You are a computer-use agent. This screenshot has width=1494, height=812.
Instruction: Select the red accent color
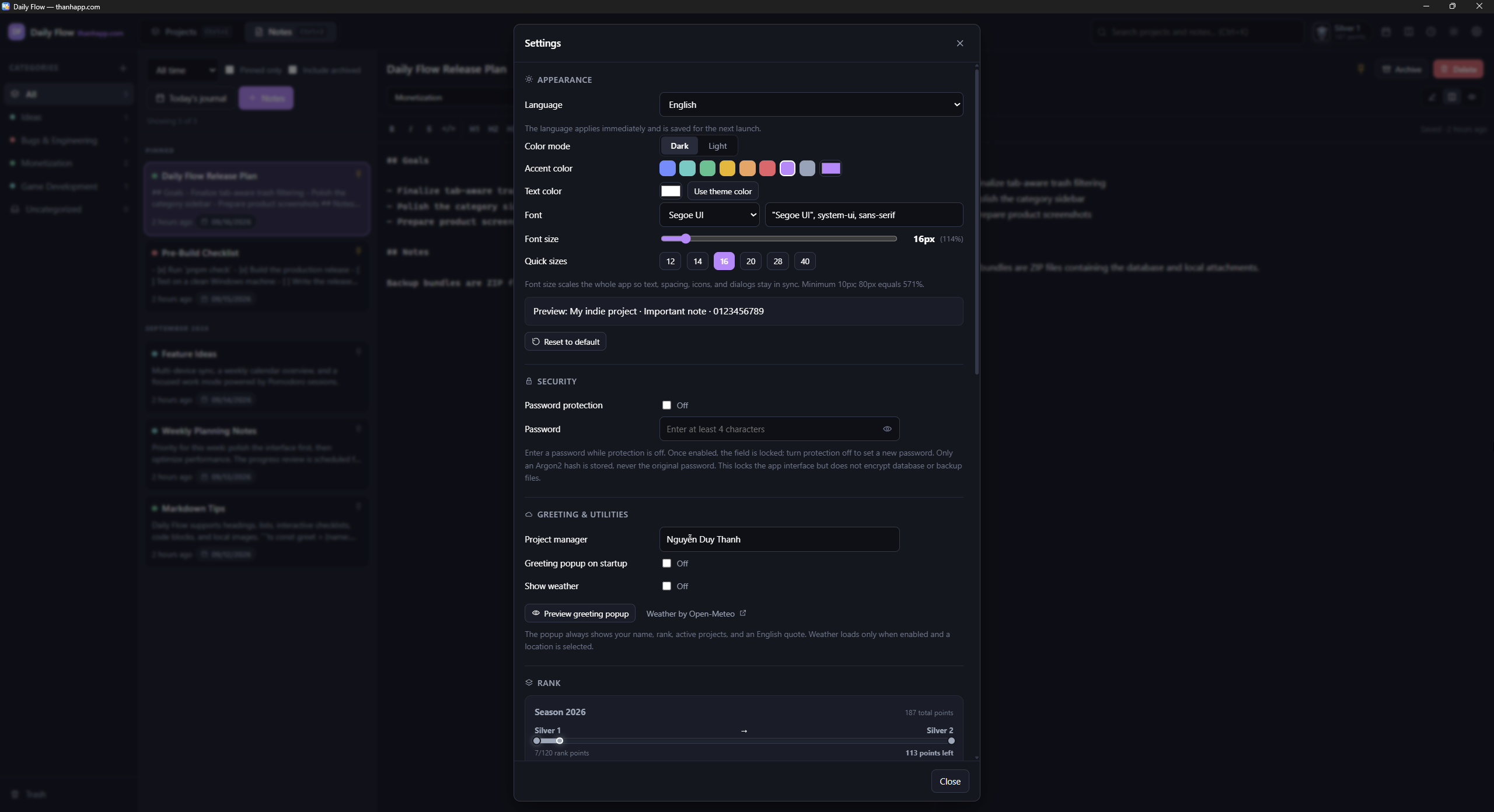pyautogui.click(x=767, y=169)
